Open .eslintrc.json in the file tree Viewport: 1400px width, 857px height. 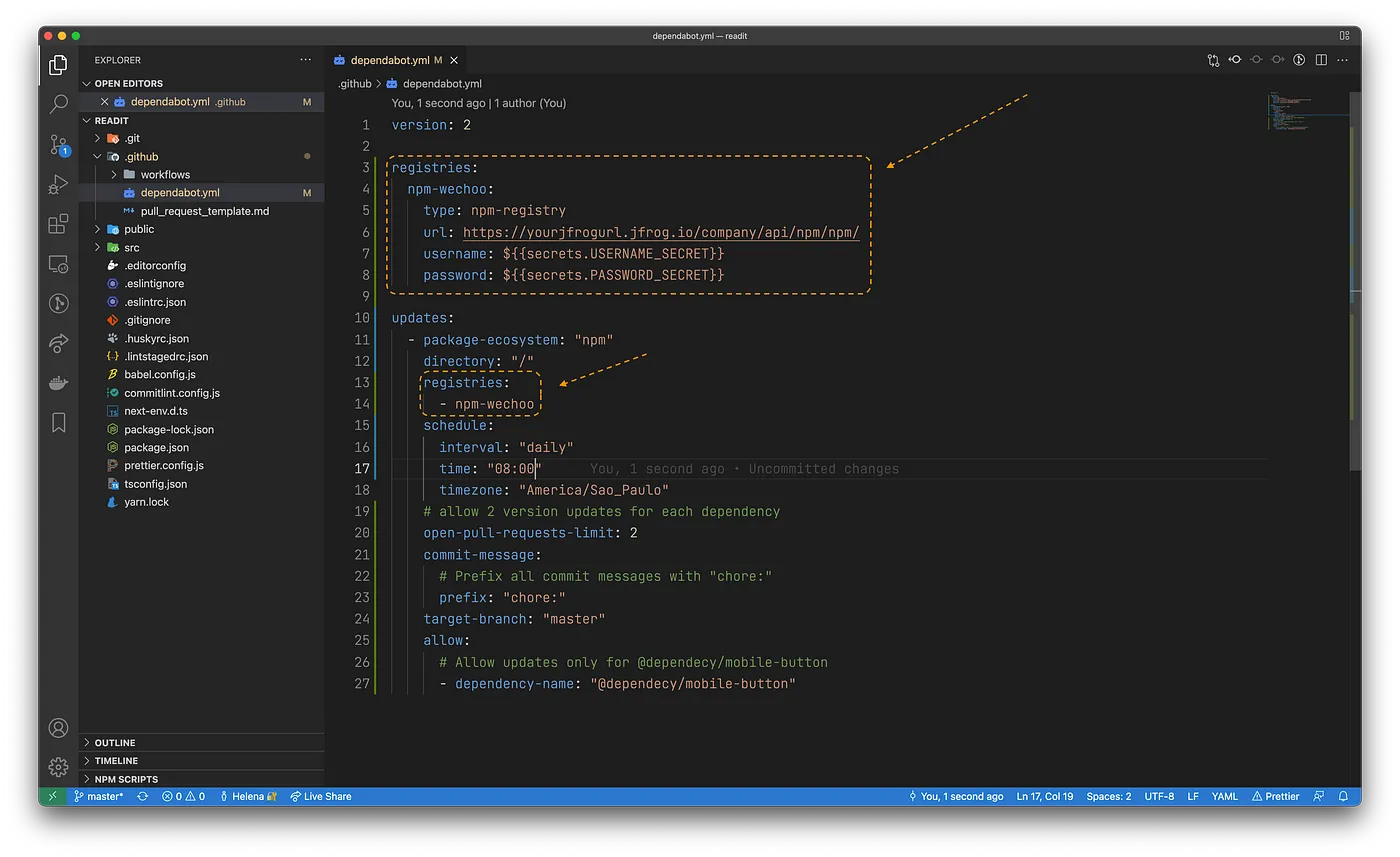[155, 302]
